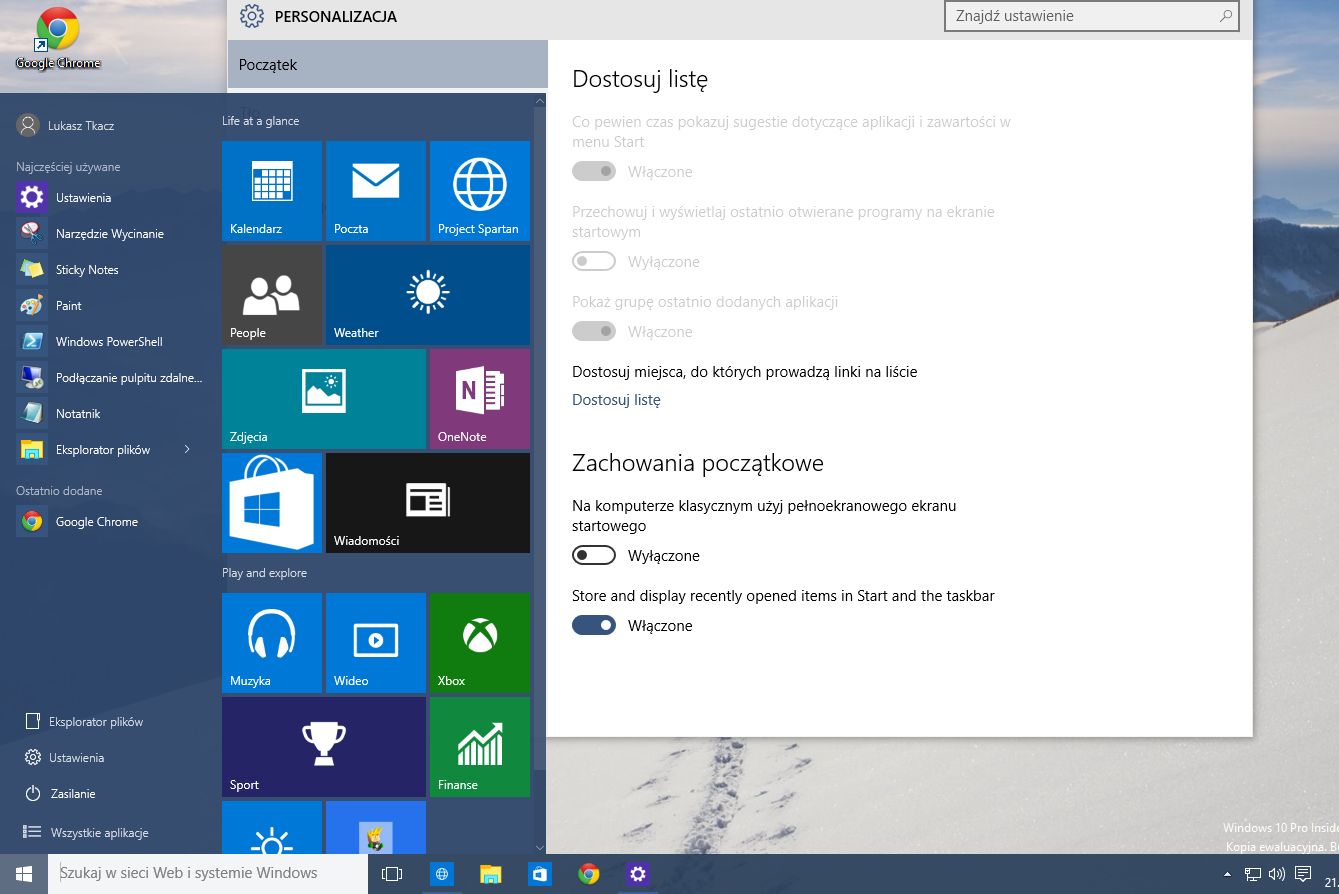Open the Finanse tile
This screenshot has width=1339, height=894.
(480, 747)
